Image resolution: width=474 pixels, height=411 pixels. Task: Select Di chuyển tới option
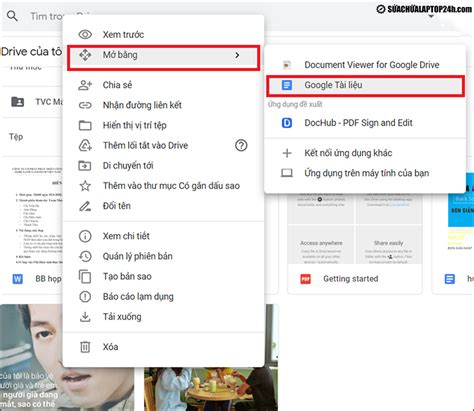163,165
